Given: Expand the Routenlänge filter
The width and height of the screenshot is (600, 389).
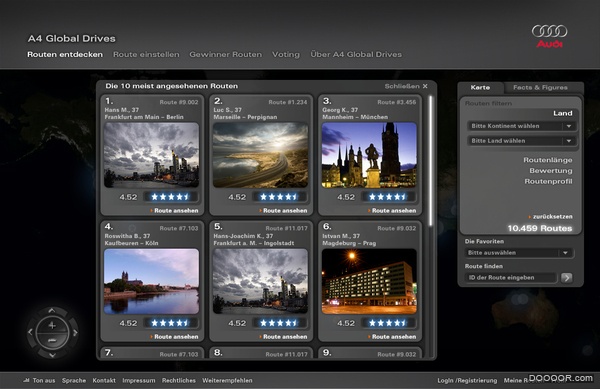Looking at the screenshot, I should click(548, 160).
